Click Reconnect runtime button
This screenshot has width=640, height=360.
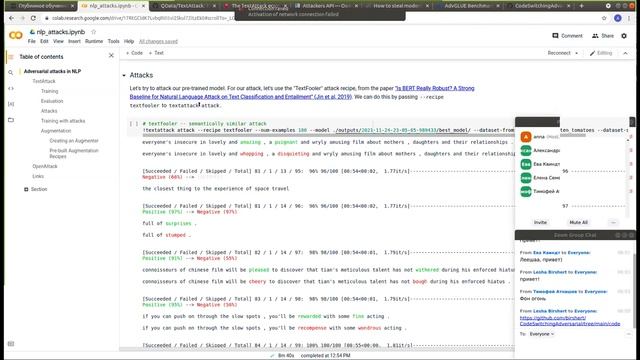(559, 53)
